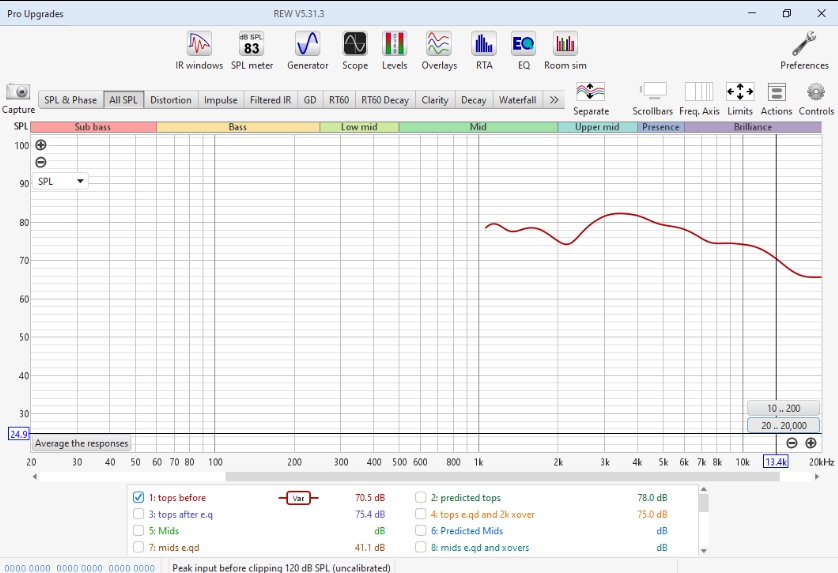838x573 pixels.
Task: Expand more tabs with >> chevron
Action: 554,100
